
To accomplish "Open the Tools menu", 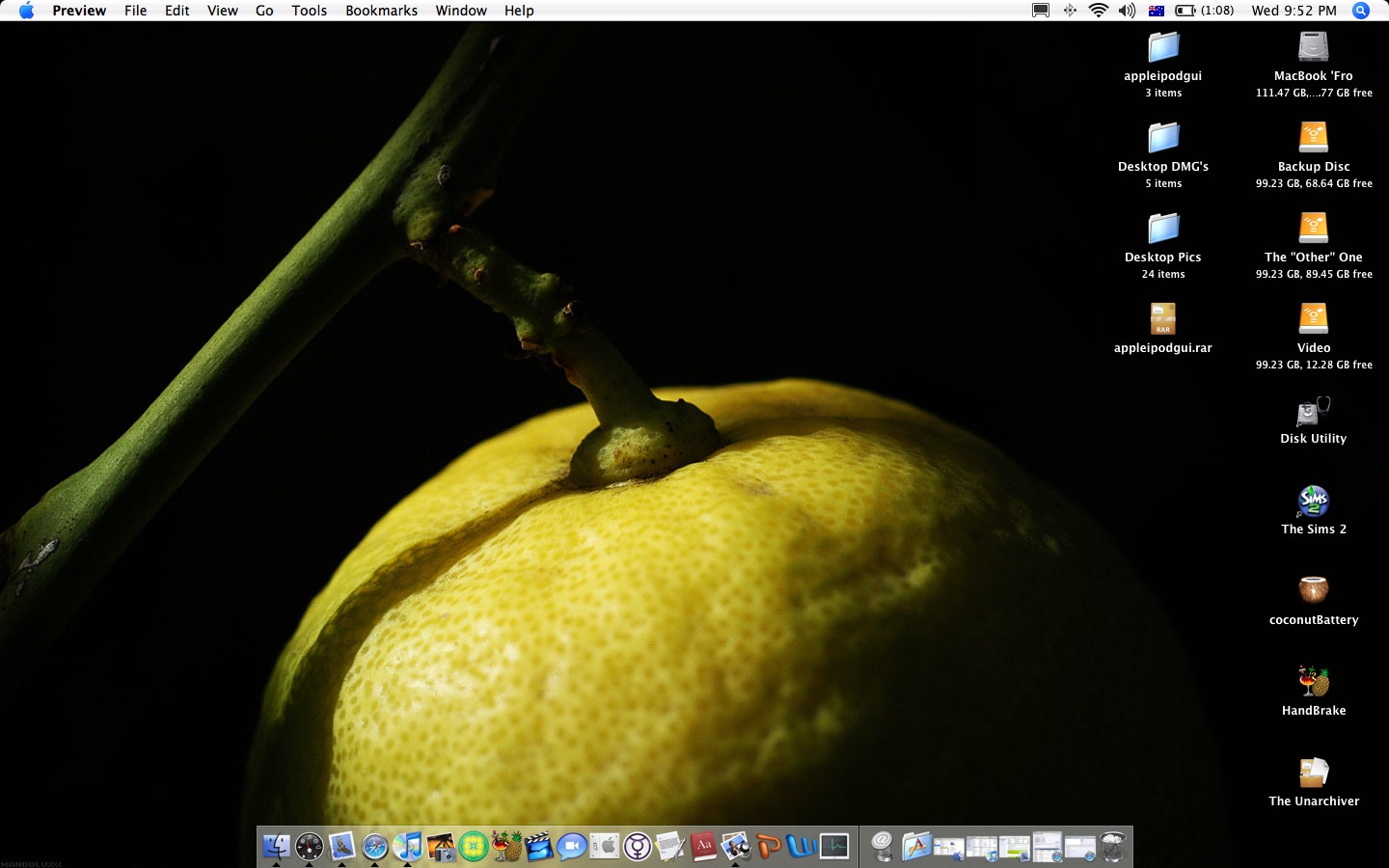I will coord(310,11).
